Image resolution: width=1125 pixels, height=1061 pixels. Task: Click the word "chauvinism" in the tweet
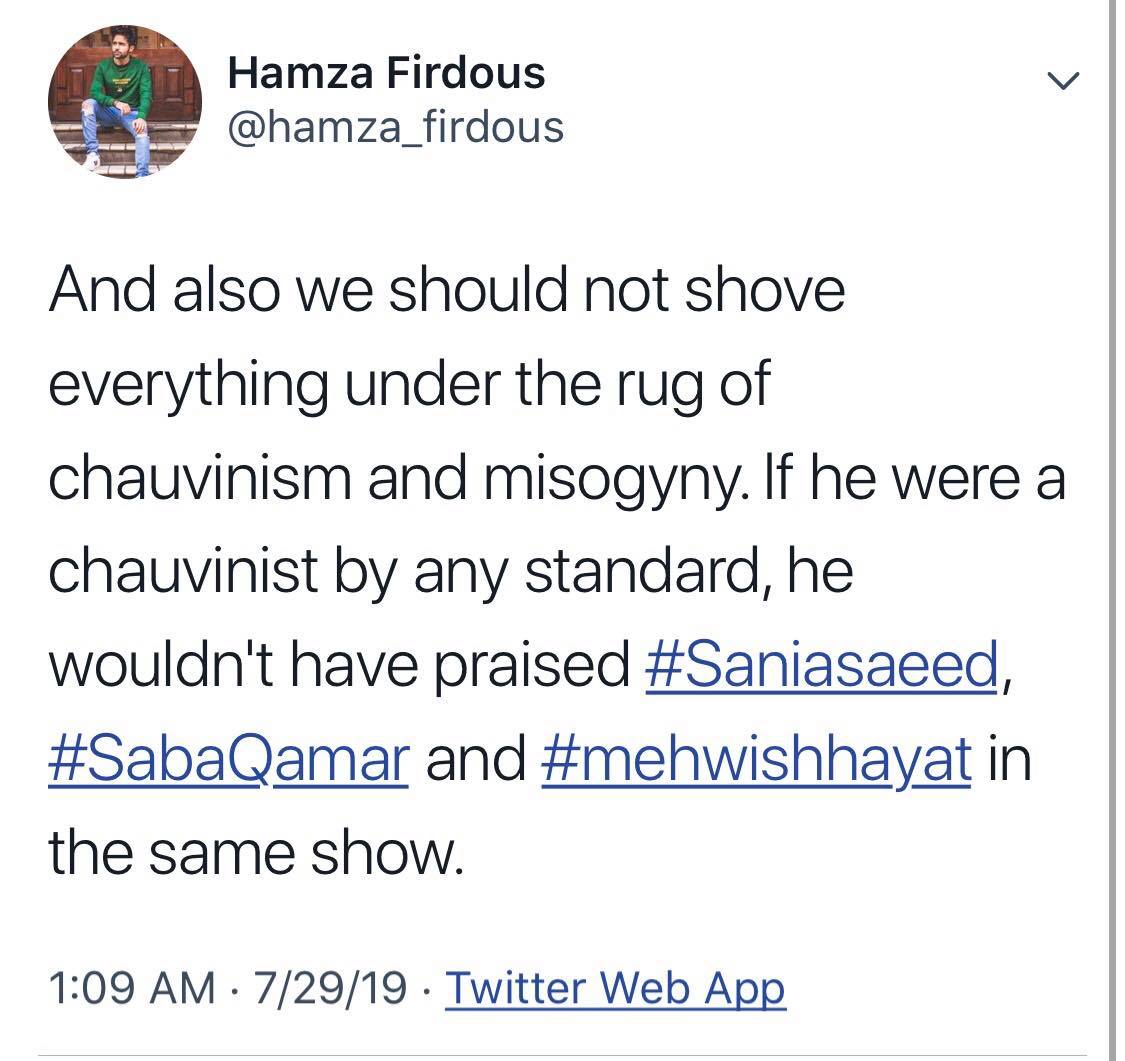(200, 478)
